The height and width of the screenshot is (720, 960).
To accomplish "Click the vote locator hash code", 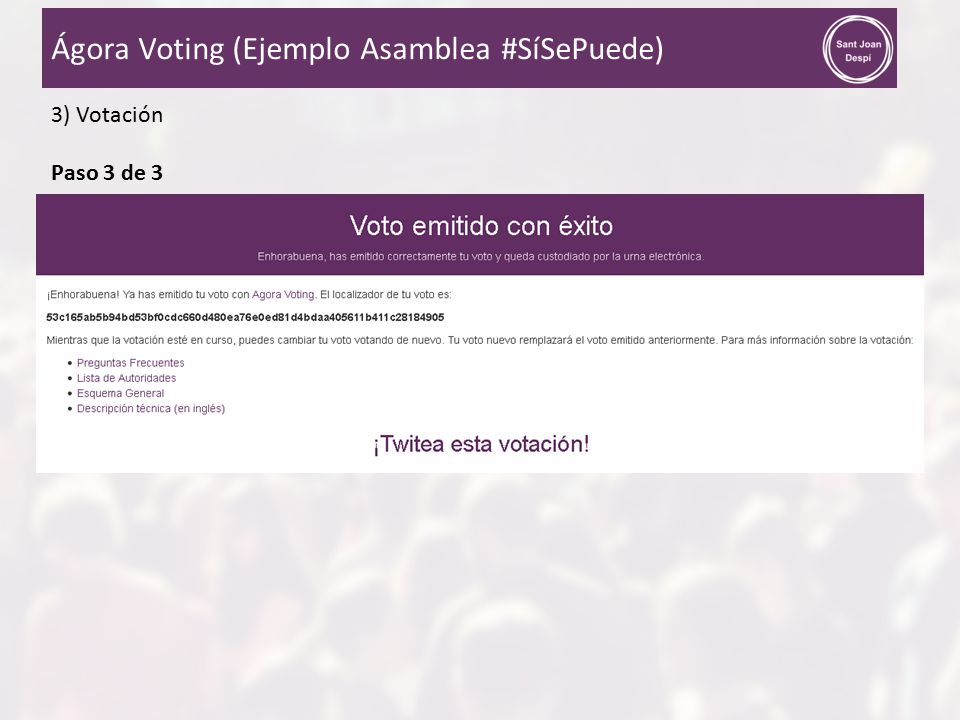I will (x=245, y=317).
